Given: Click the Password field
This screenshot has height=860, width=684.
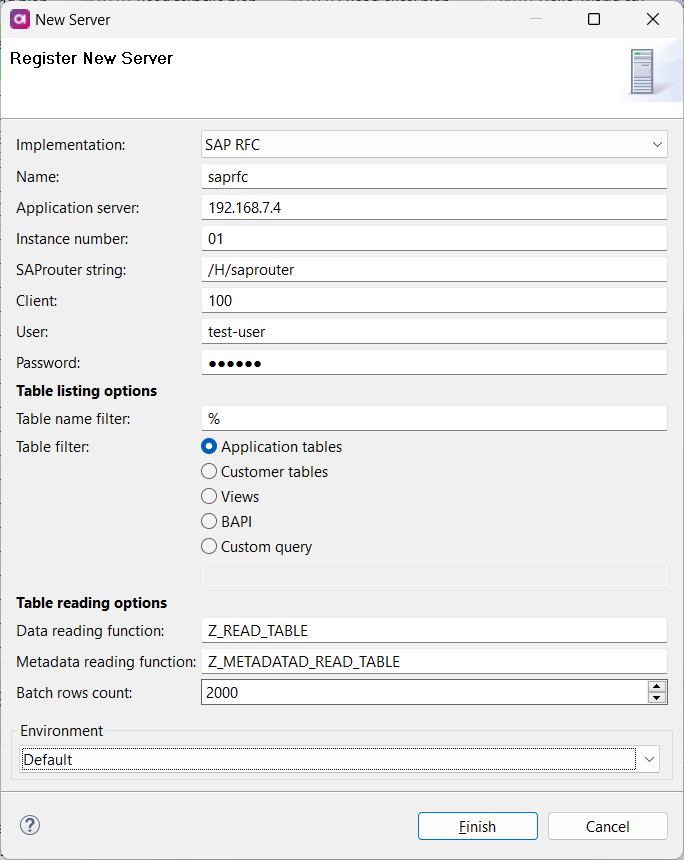Looking at the screenshot, I should [x=435, y=362].
